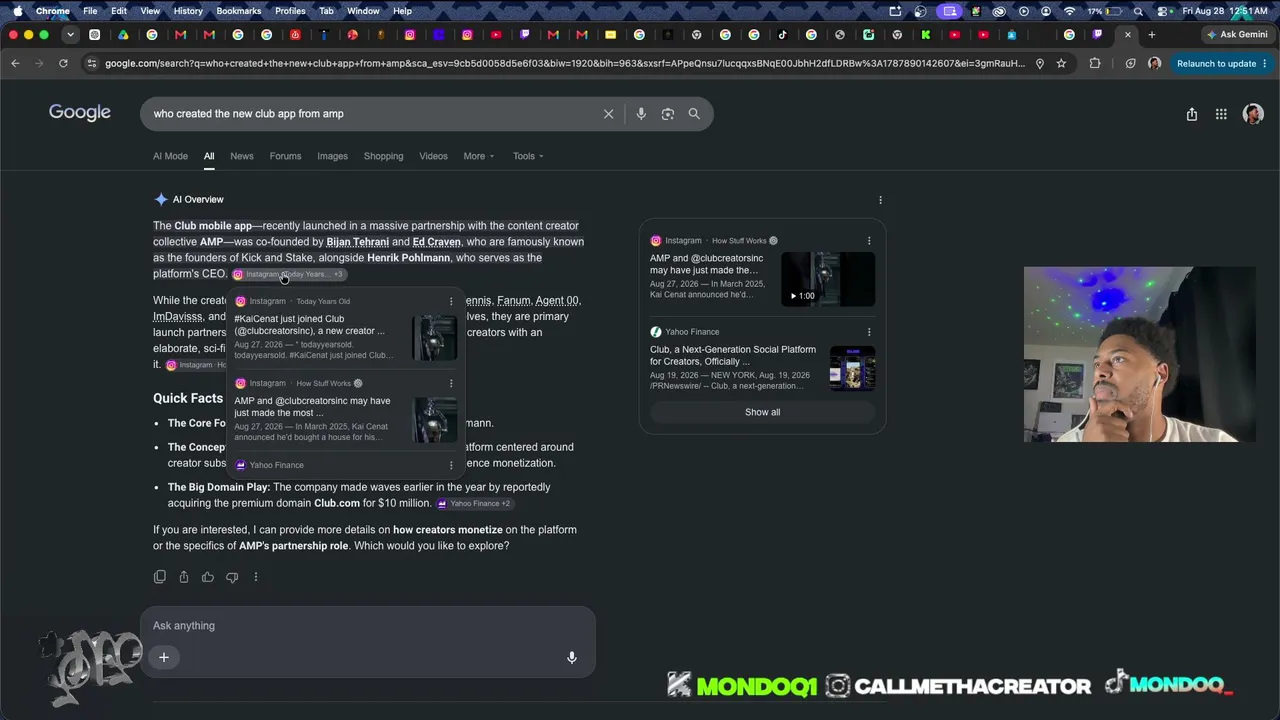The height and width of the screenshot is (720, 1280).
Task: Open the Google logo home link
Action: (80, 113)
